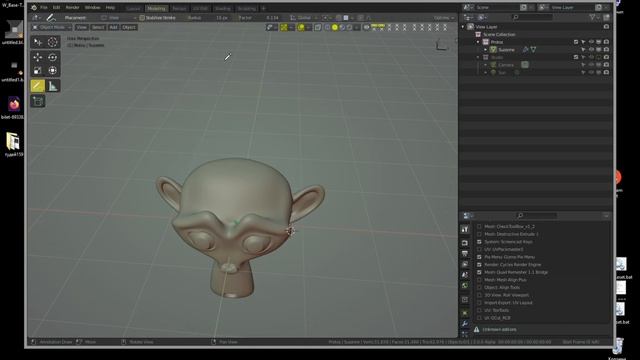Click the wireframe shading sphere

point(327,27)
